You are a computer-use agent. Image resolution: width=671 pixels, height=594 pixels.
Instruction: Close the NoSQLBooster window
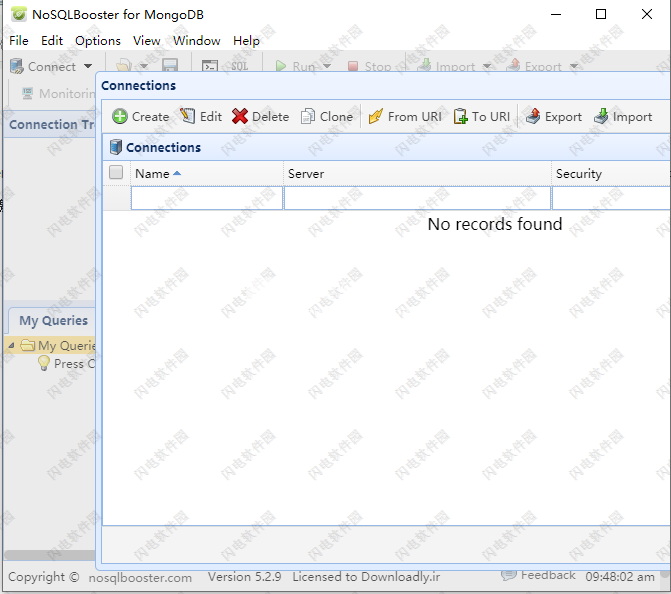point(647,14)
